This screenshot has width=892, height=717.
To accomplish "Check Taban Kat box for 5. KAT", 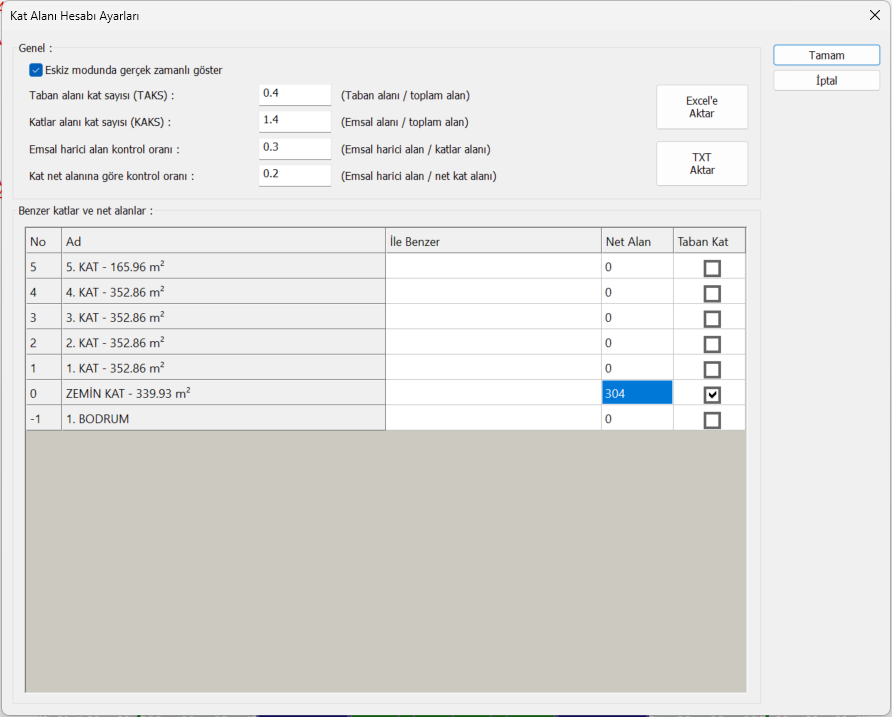I will [x=712, y=268].
